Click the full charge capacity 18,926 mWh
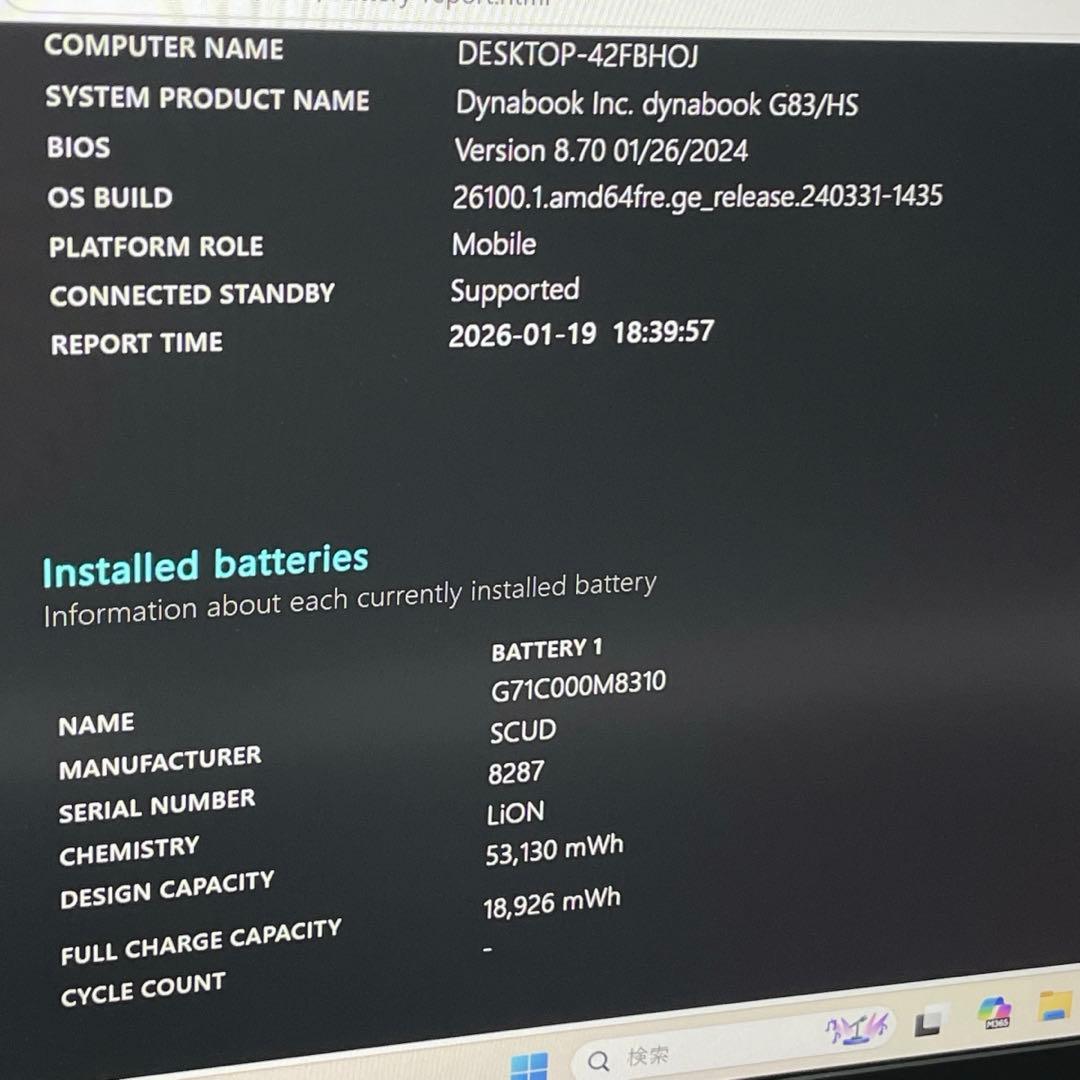 pos(551,903)
